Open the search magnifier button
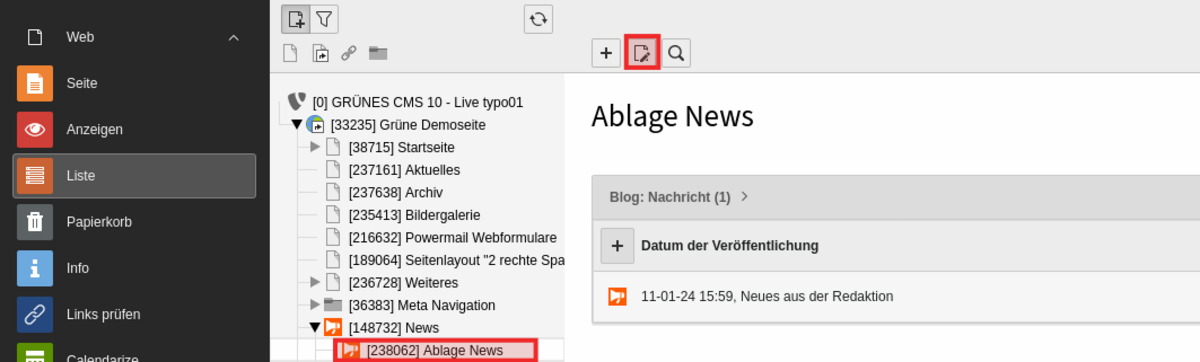Screen dimensions: 1200x362 point(677,53)
